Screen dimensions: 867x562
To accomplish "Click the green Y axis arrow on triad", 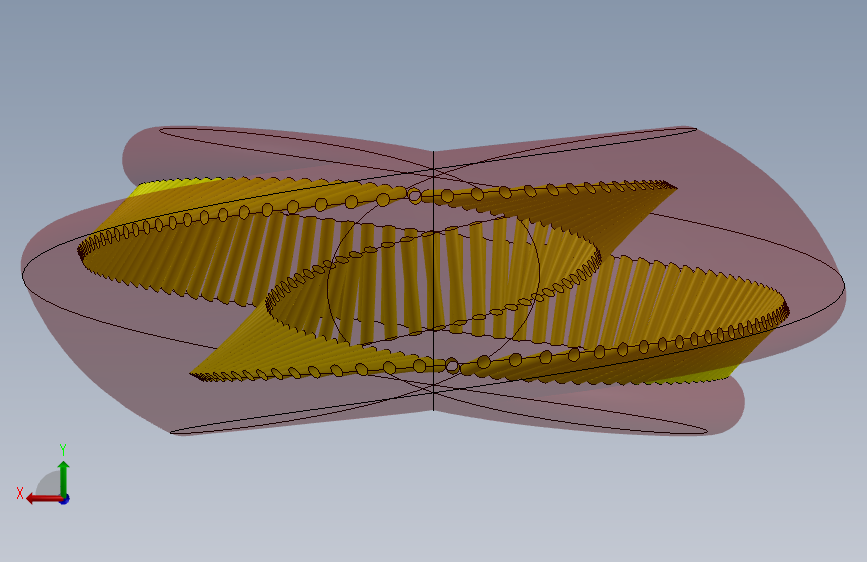I will [x=64, y=478].
